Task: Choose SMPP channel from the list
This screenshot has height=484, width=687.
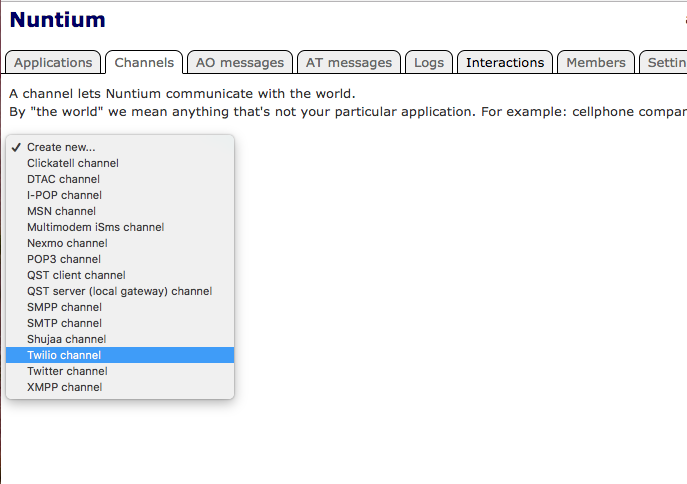Action: click(x=120, y=307)
